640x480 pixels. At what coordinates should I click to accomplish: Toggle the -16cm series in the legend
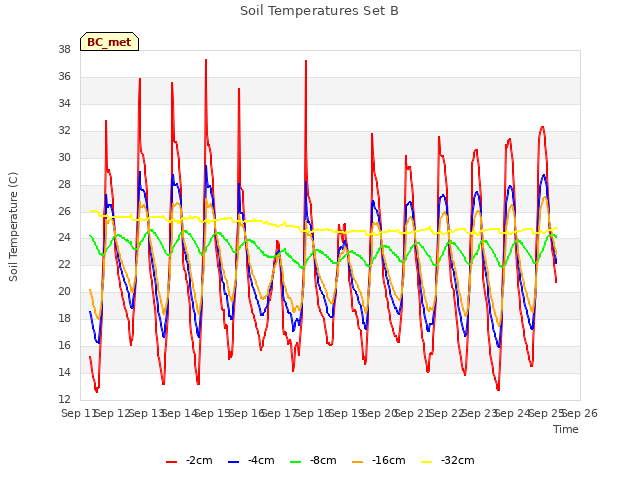click(x=379, y=461)
